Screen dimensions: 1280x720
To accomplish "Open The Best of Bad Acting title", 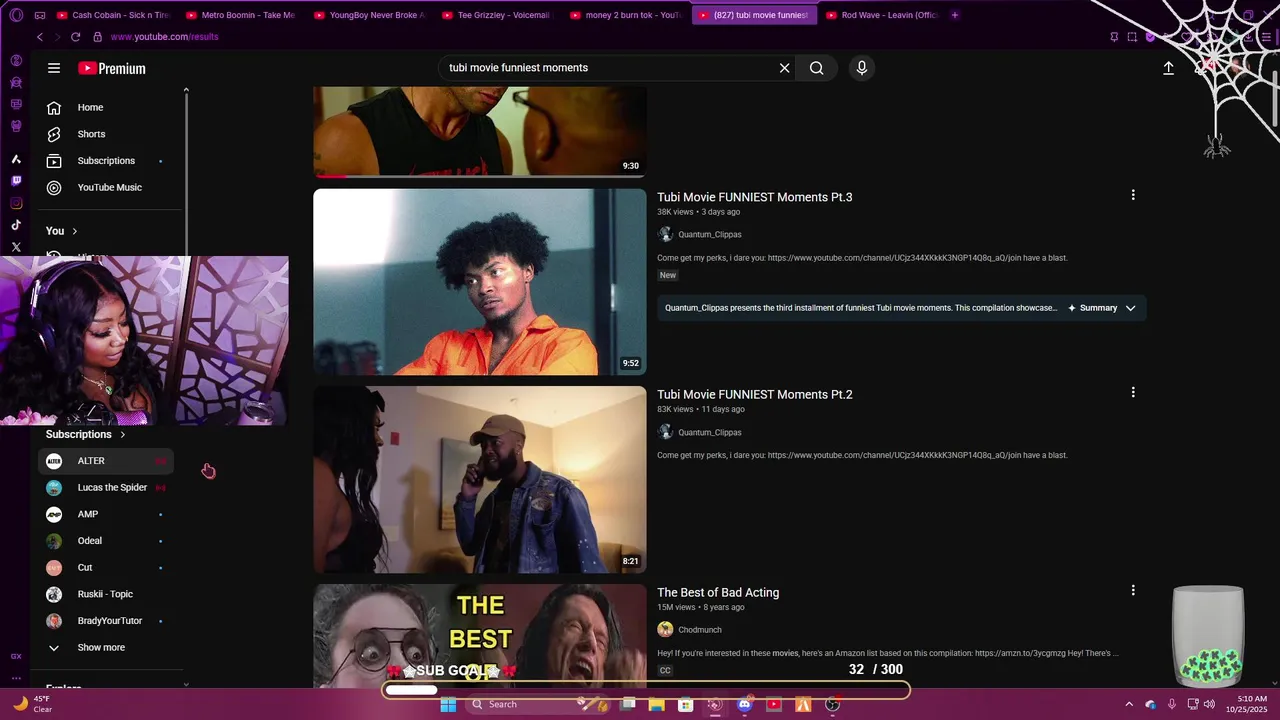I will [718, 592].
